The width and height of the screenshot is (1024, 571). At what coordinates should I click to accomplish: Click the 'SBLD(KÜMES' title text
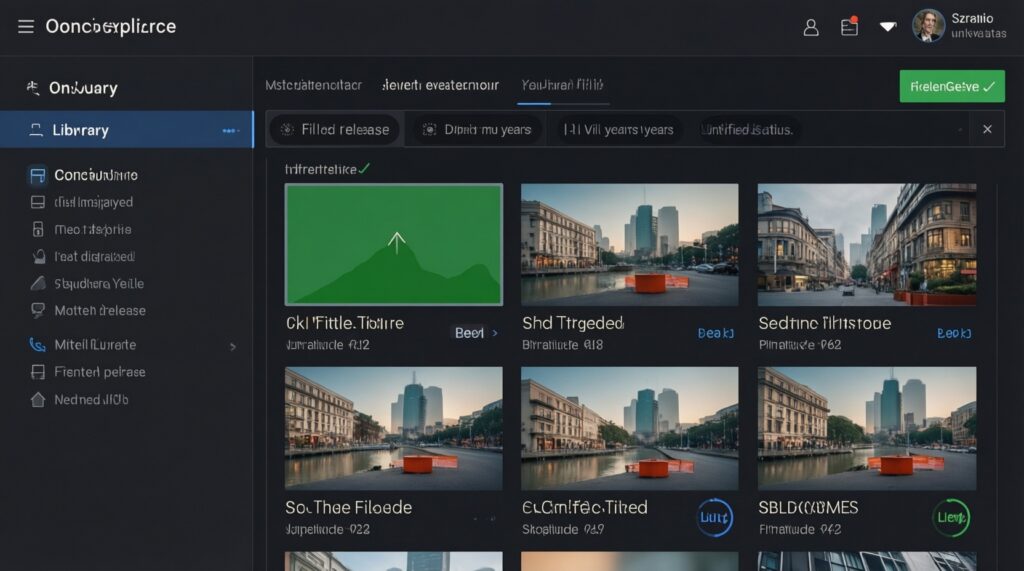click(808, 508)
